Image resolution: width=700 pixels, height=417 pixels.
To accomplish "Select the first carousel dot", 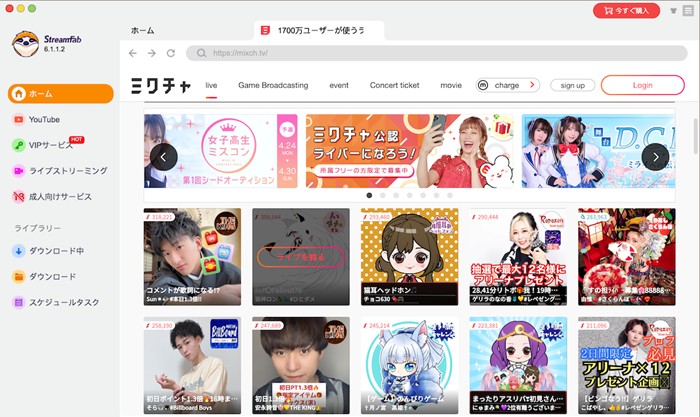I will point(369,195).
